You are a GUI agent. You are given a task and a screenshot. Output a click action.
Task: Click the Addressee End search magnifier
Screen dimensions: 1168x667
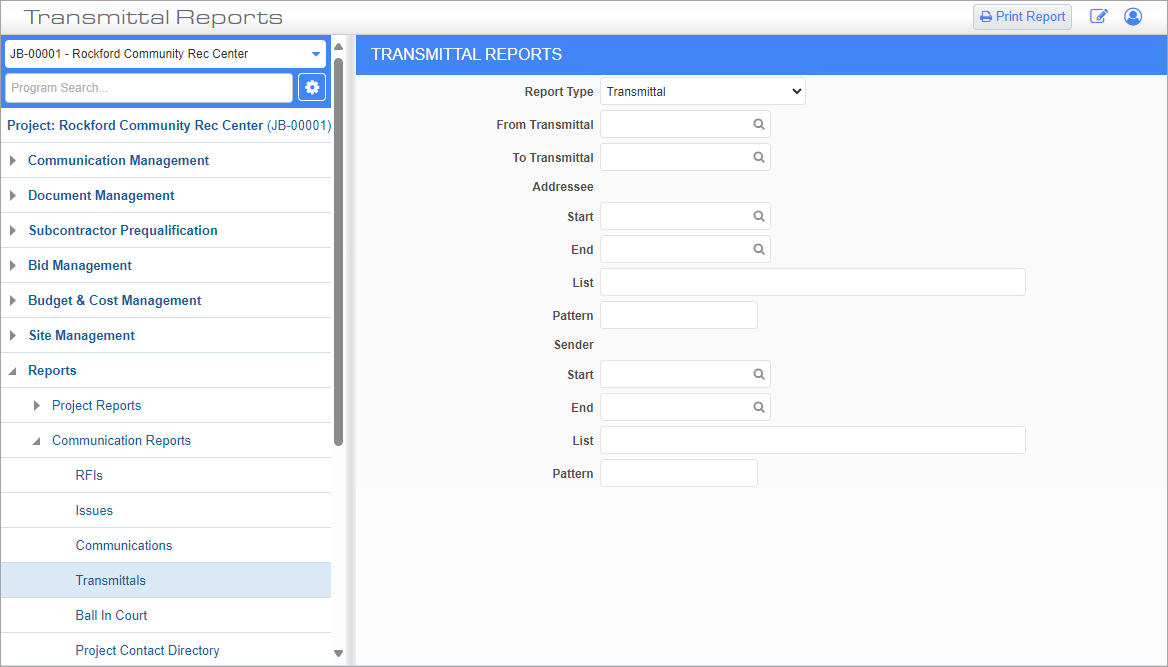tap(758, 248)
